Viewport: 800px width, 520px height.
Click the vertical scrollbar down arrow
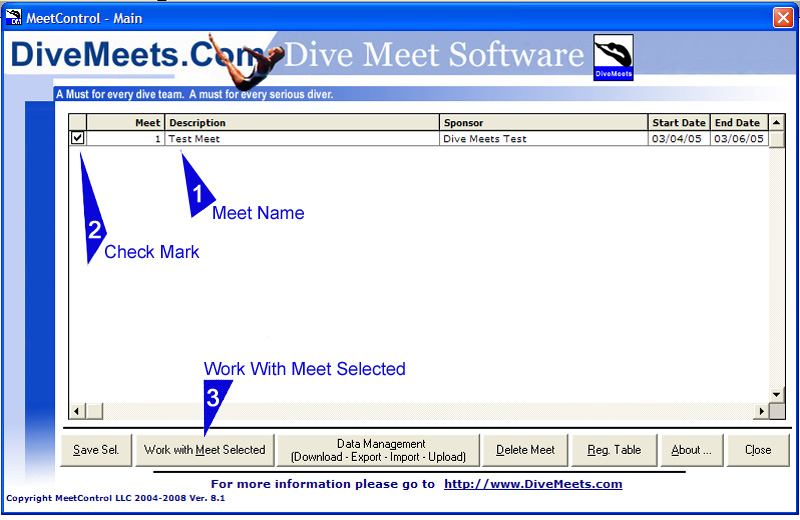pyautogui.click(x=777, y=394)
